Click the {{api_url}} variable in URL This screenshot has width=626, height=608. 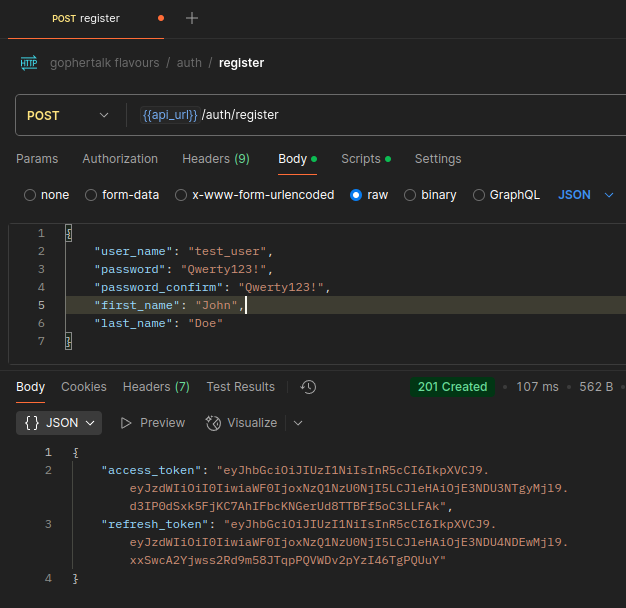coord(170,115)
